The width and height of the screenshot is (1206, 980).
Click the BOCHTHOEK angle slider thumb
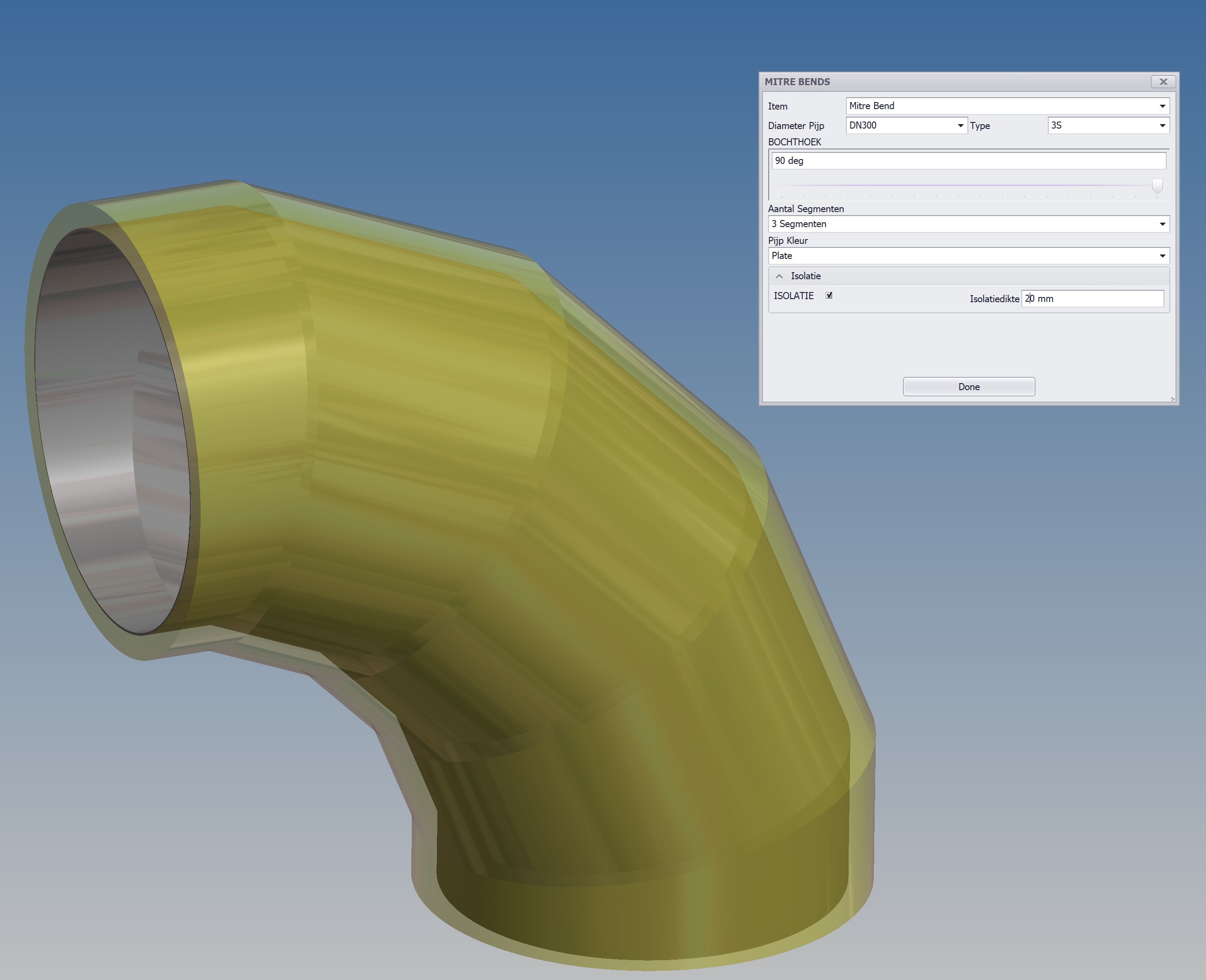(1157, 185)
